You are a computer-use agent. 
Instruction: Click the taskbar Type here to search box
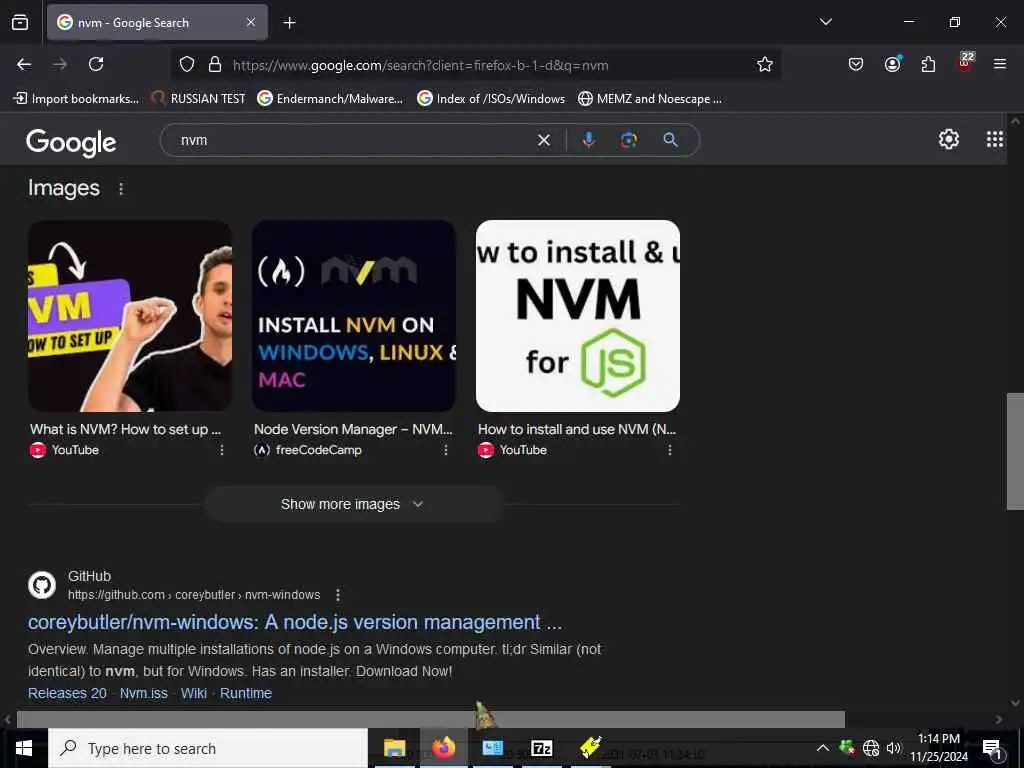coord(208,748)
